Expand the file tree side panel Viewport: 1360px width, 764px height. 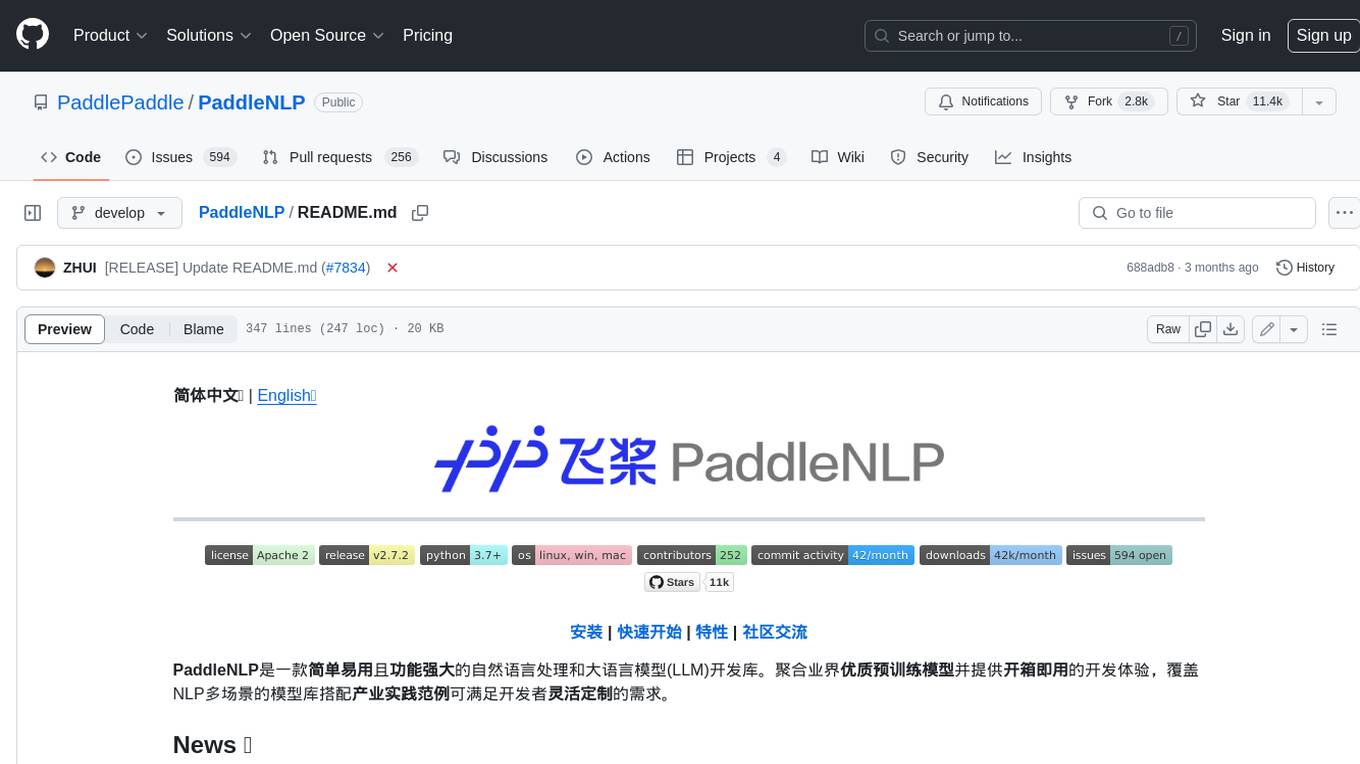(33, 213)
